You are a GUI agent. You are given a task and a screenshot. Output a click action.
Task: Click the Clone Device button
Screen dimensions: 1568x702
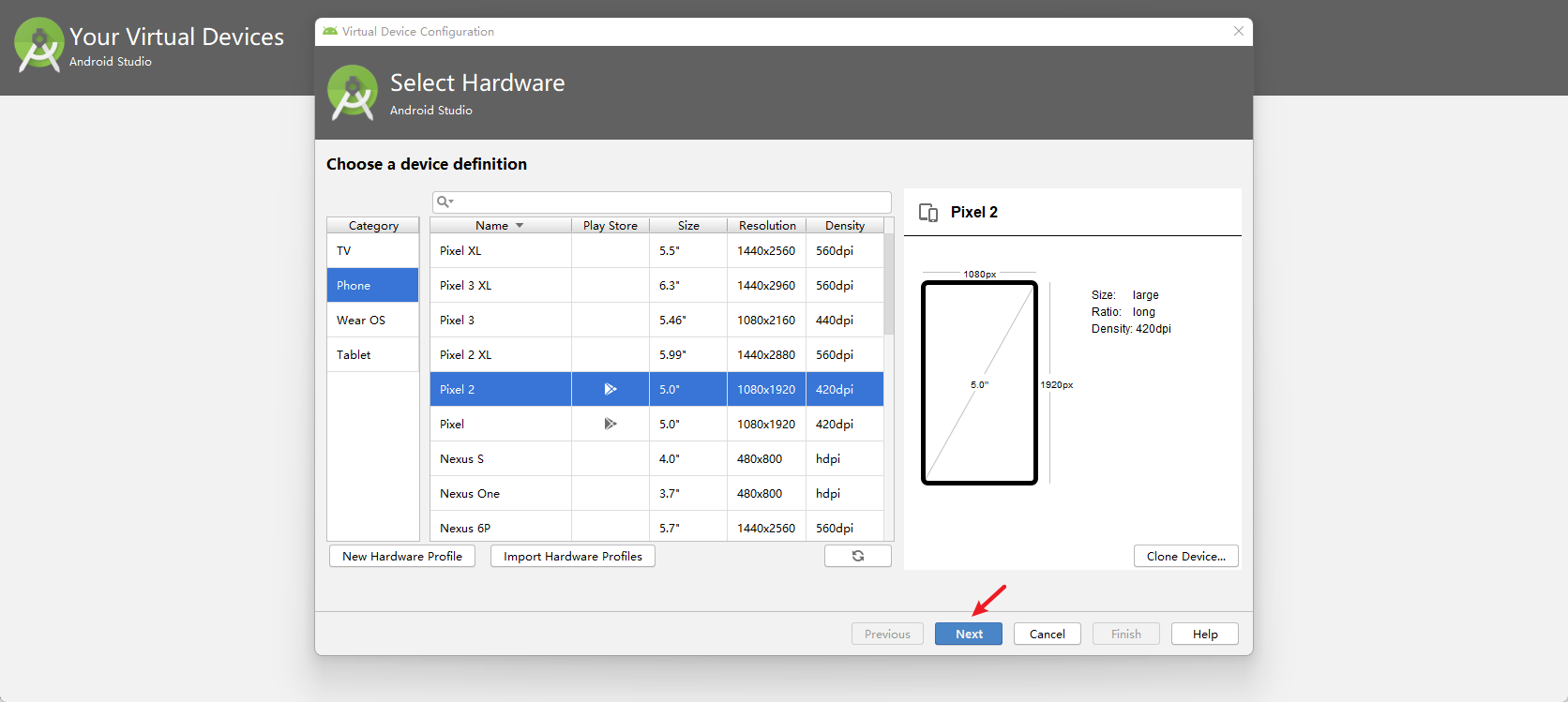click(x=1186, y=556)
